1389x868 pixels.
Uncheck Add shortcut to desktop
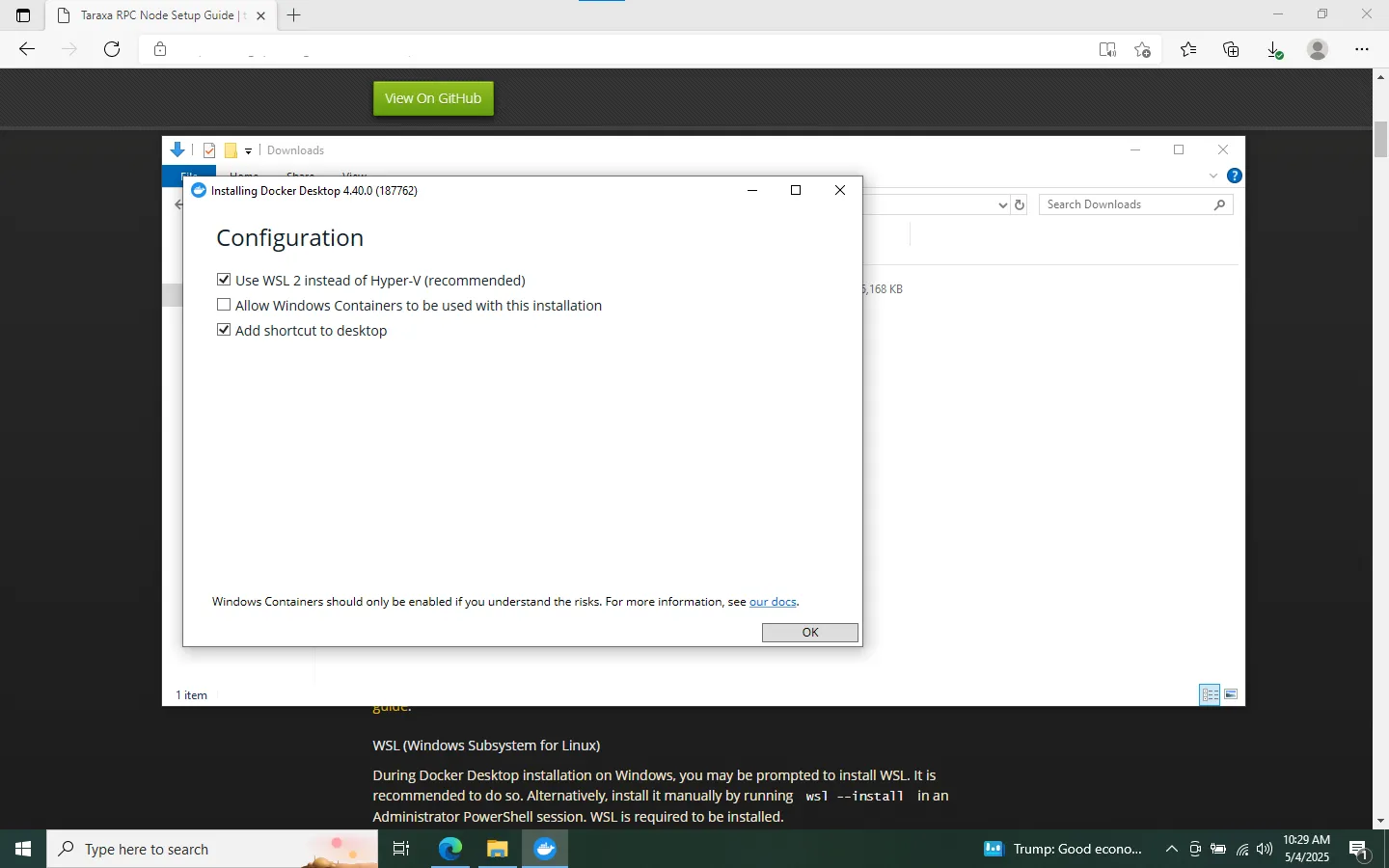coord(224,329)
